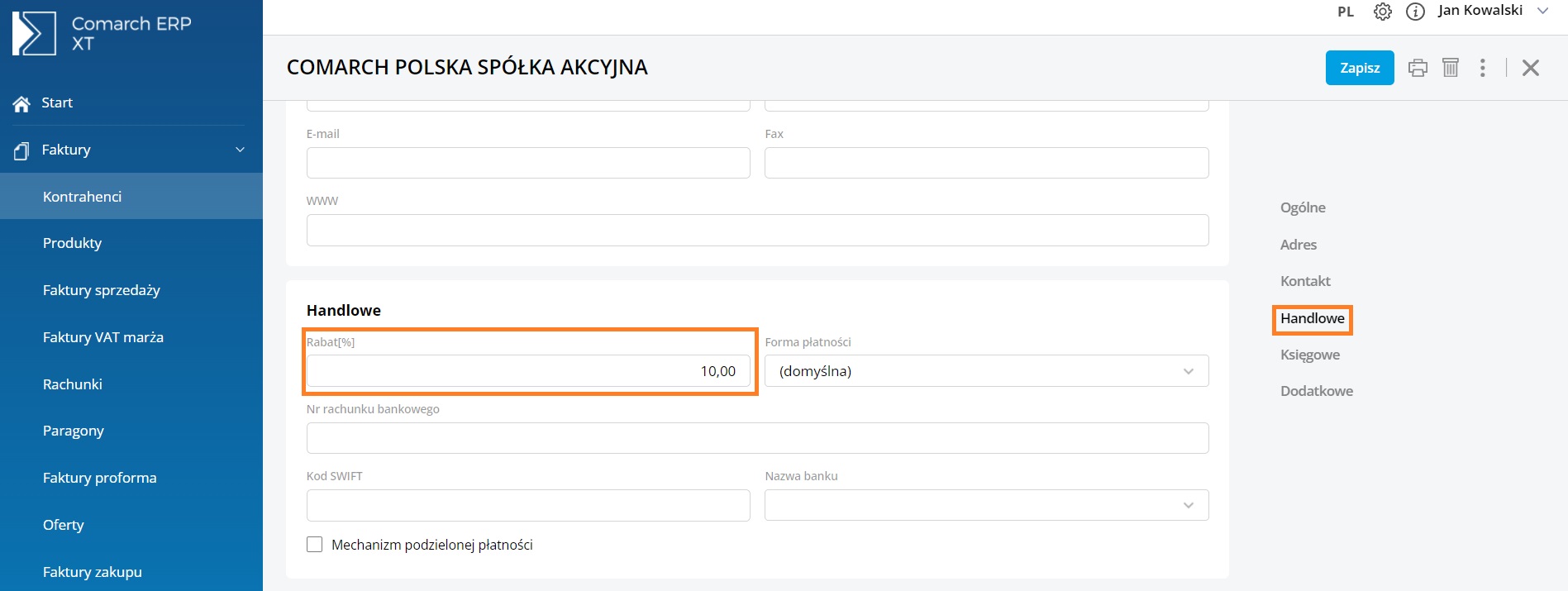Viewport: 1568px width, 591px height.
Task: Click the COMARCH POLSKA SPÓŁKA AKCYJNA title
Action: 467,67
